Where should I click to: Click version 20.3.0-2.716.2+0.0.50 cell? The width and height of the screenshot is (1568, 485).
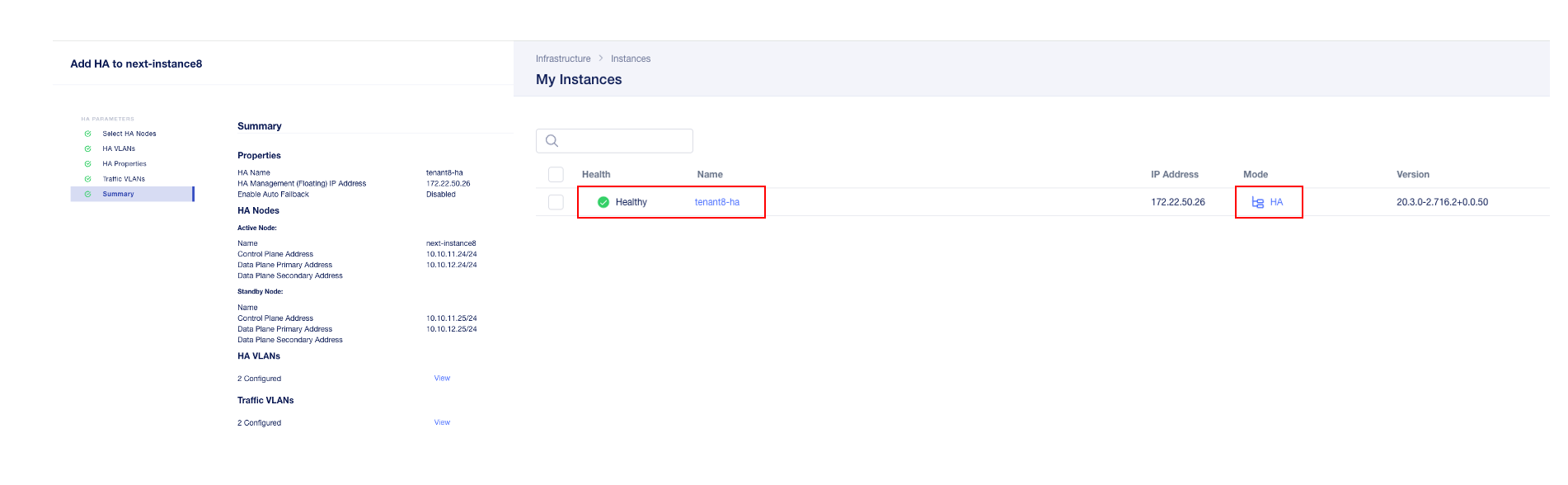pyautogui.click(x=1442, y=202)
